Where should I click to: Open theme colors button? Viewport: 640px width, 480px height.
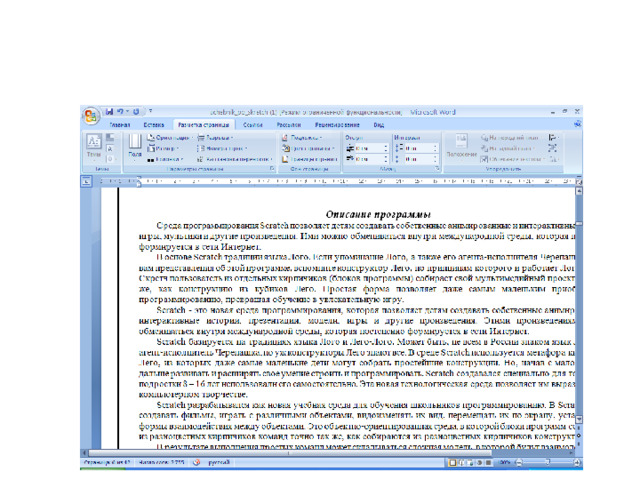tap(110, 138)
